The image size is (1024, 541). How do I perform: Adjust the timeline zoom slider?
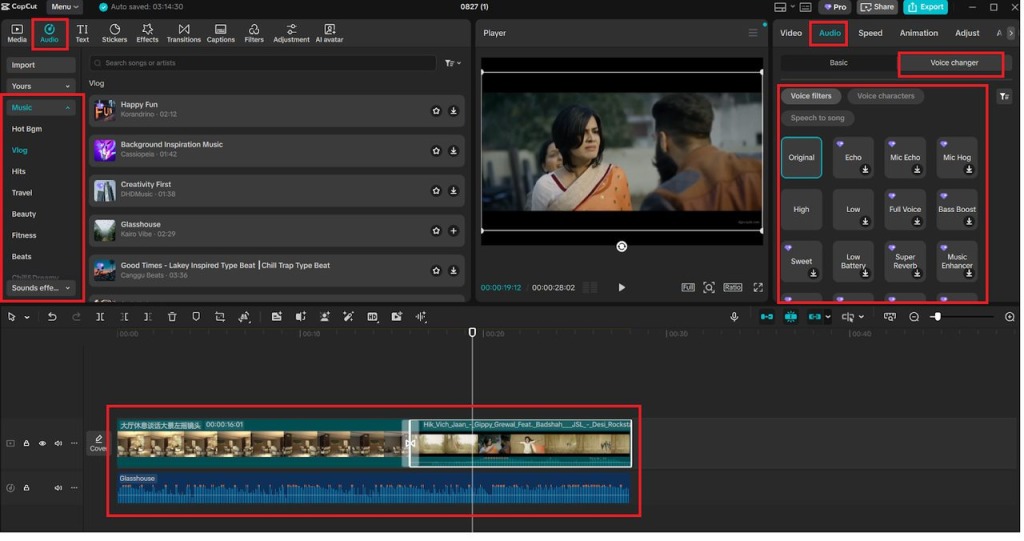(937, 317)
